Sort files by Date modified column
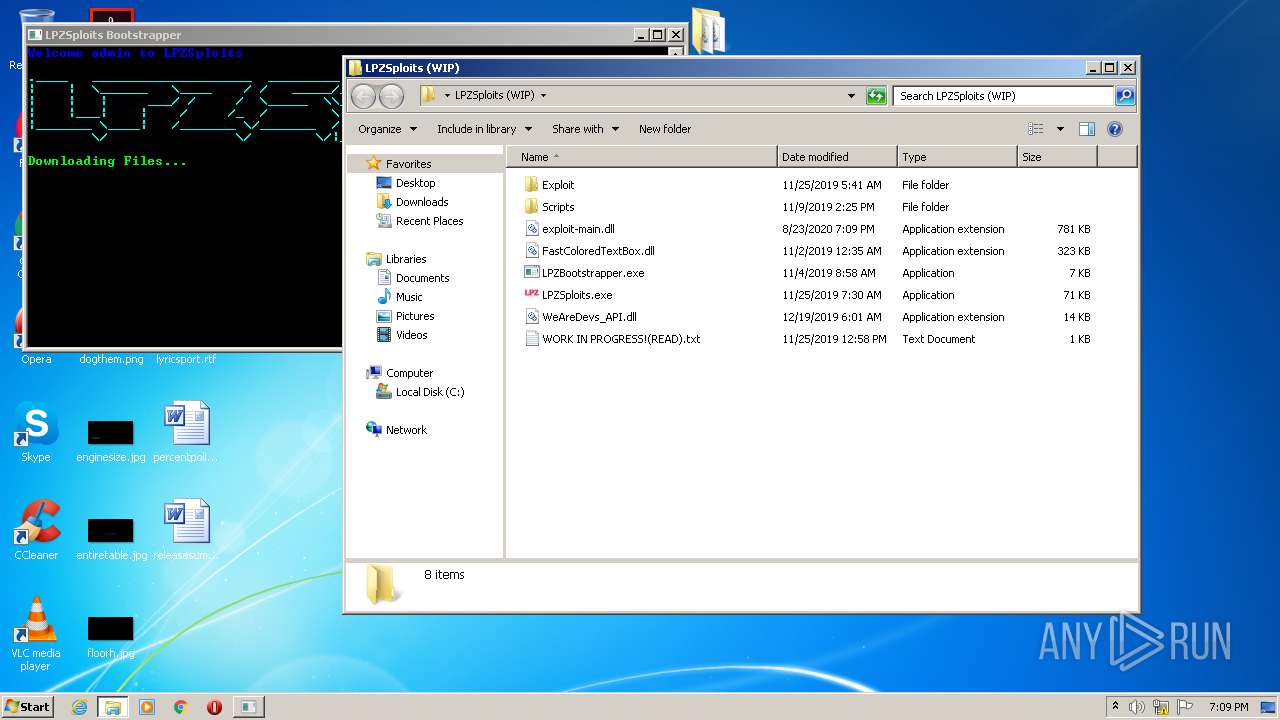This screenshot has width=1280, height=720. (x=837, y=157)
